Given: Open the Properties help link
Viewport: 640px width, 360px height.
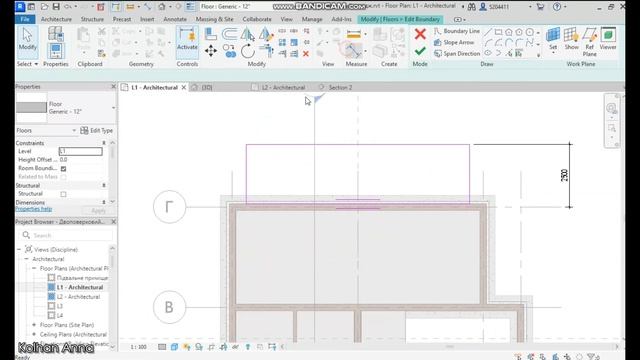Looking at the screenshot, I should click(34, 209).
